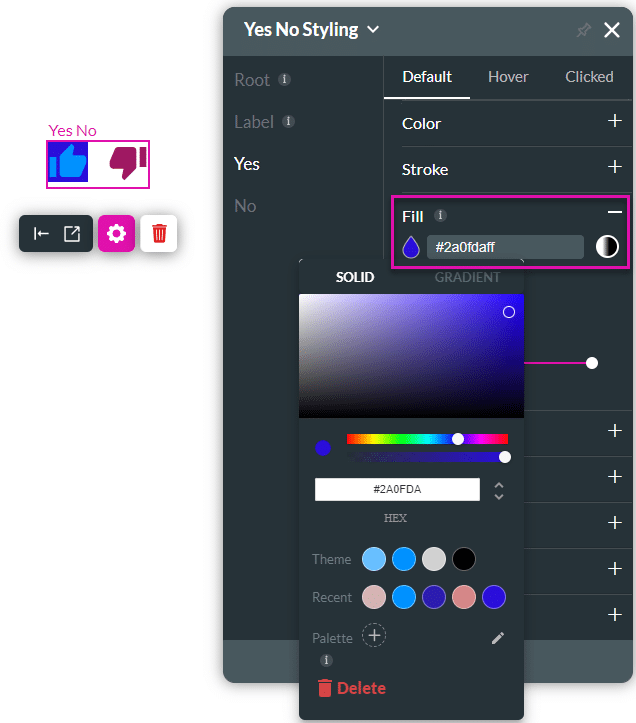This screenshot has height=723, width=636.
Task: Select the GRADIENT fill tab
Action: 467,277
